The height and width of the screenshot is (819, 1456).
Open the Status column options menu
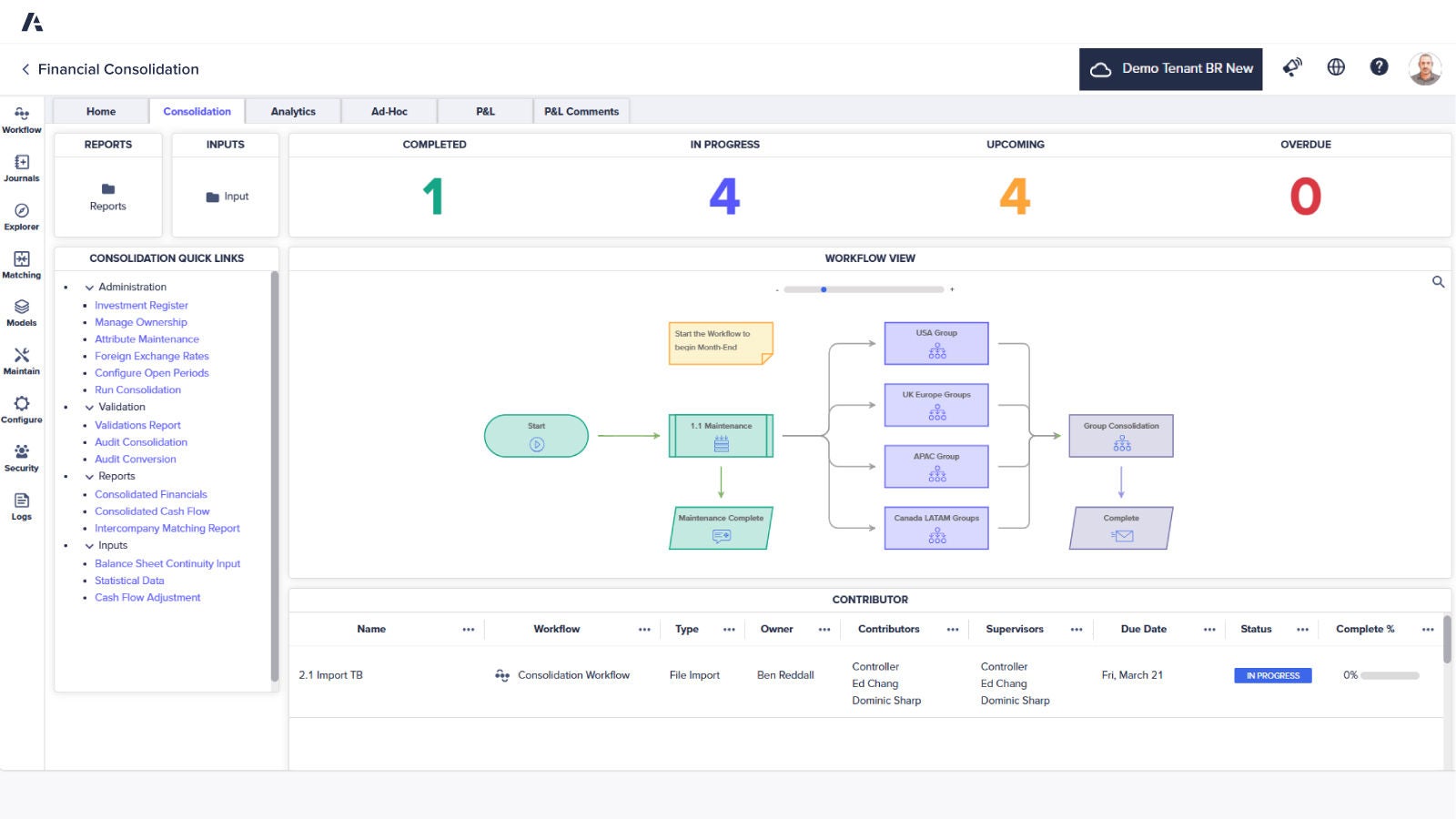pyautogui.click(x=1303, y=629)
